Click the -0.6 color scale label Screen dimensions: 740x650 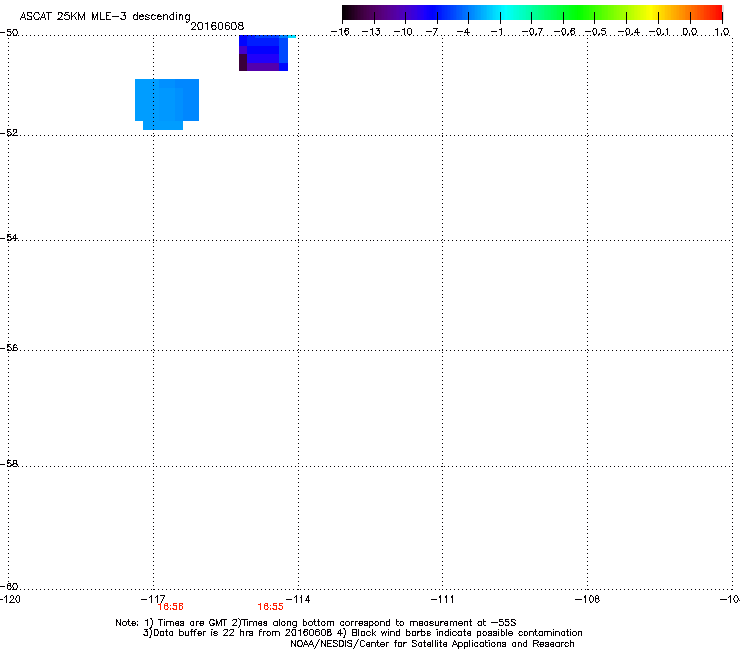564,32
